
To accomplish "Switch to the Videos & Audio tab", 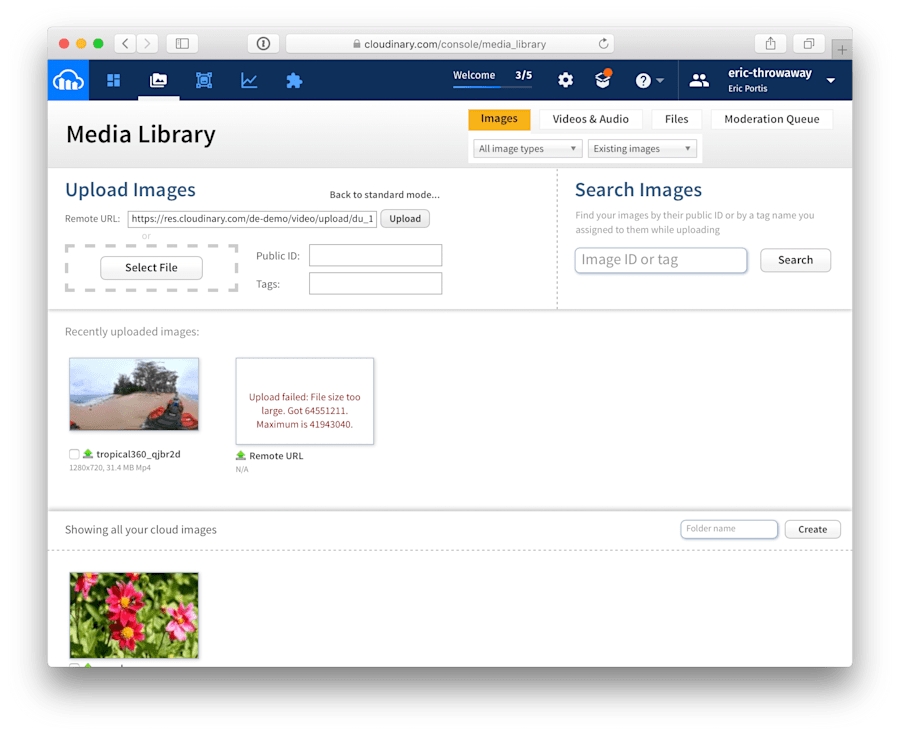I will 590,119.
